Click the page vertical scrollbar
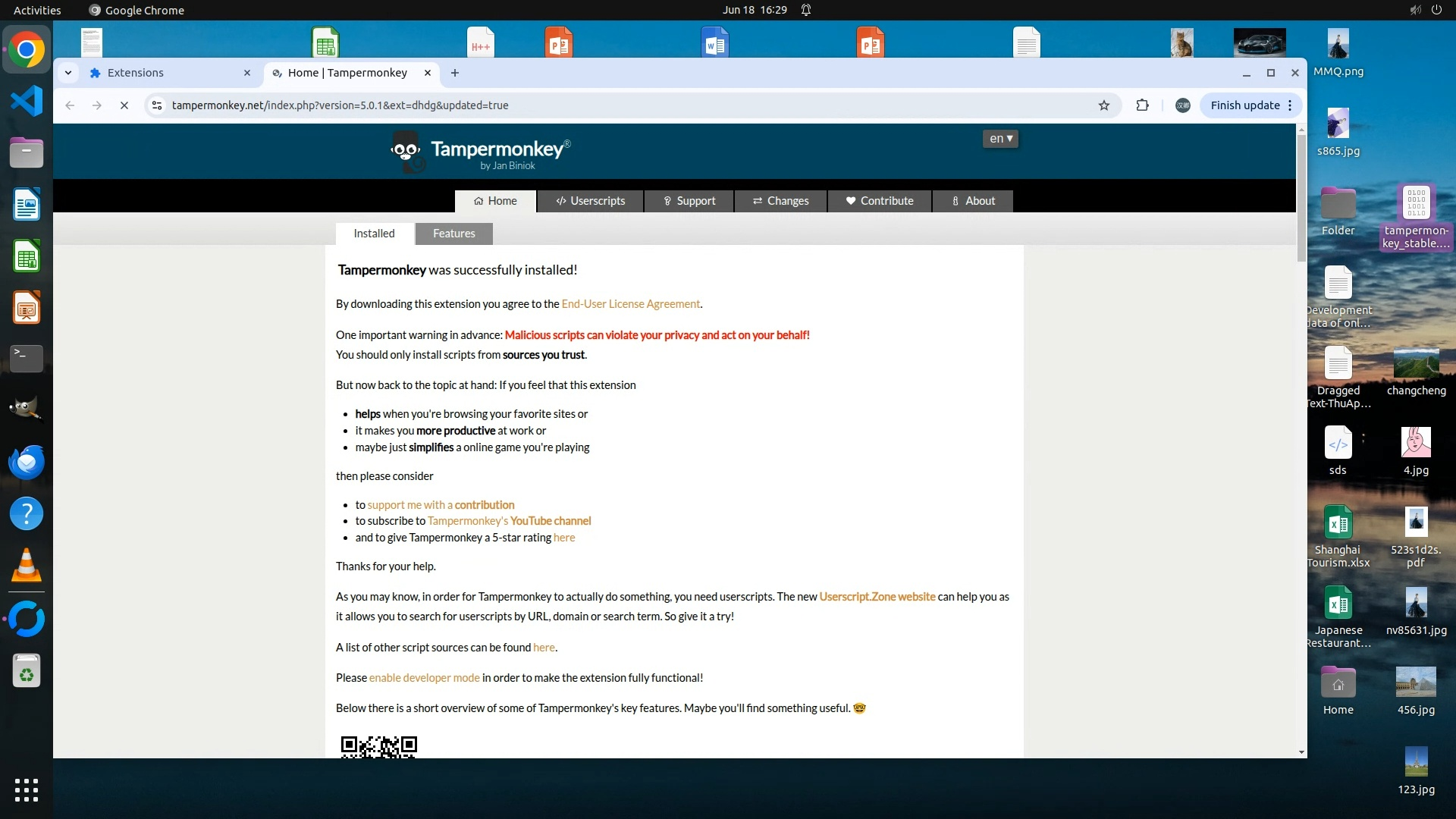This screenshot has width=1456, height=819. point(1301,199)
